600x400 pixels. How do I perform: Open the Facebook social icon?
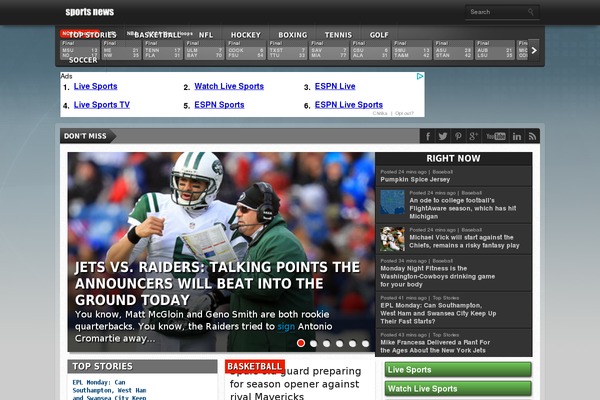pyautogui.click(x=428, y=136)
